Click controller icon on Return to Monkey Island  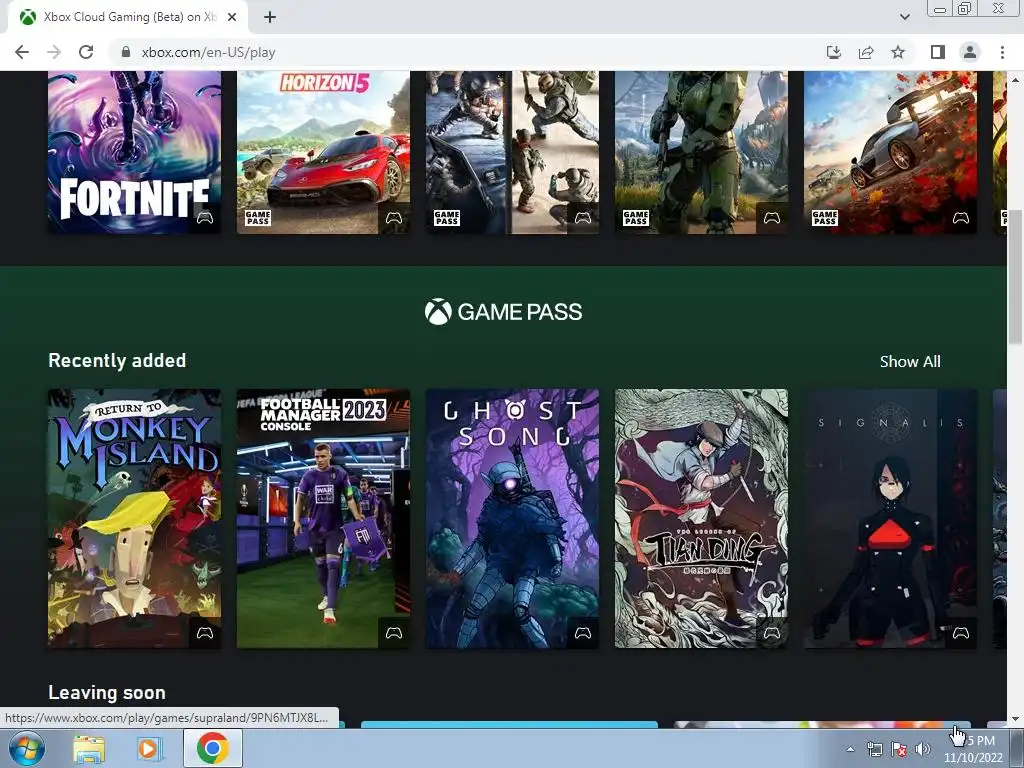(205, 633)
